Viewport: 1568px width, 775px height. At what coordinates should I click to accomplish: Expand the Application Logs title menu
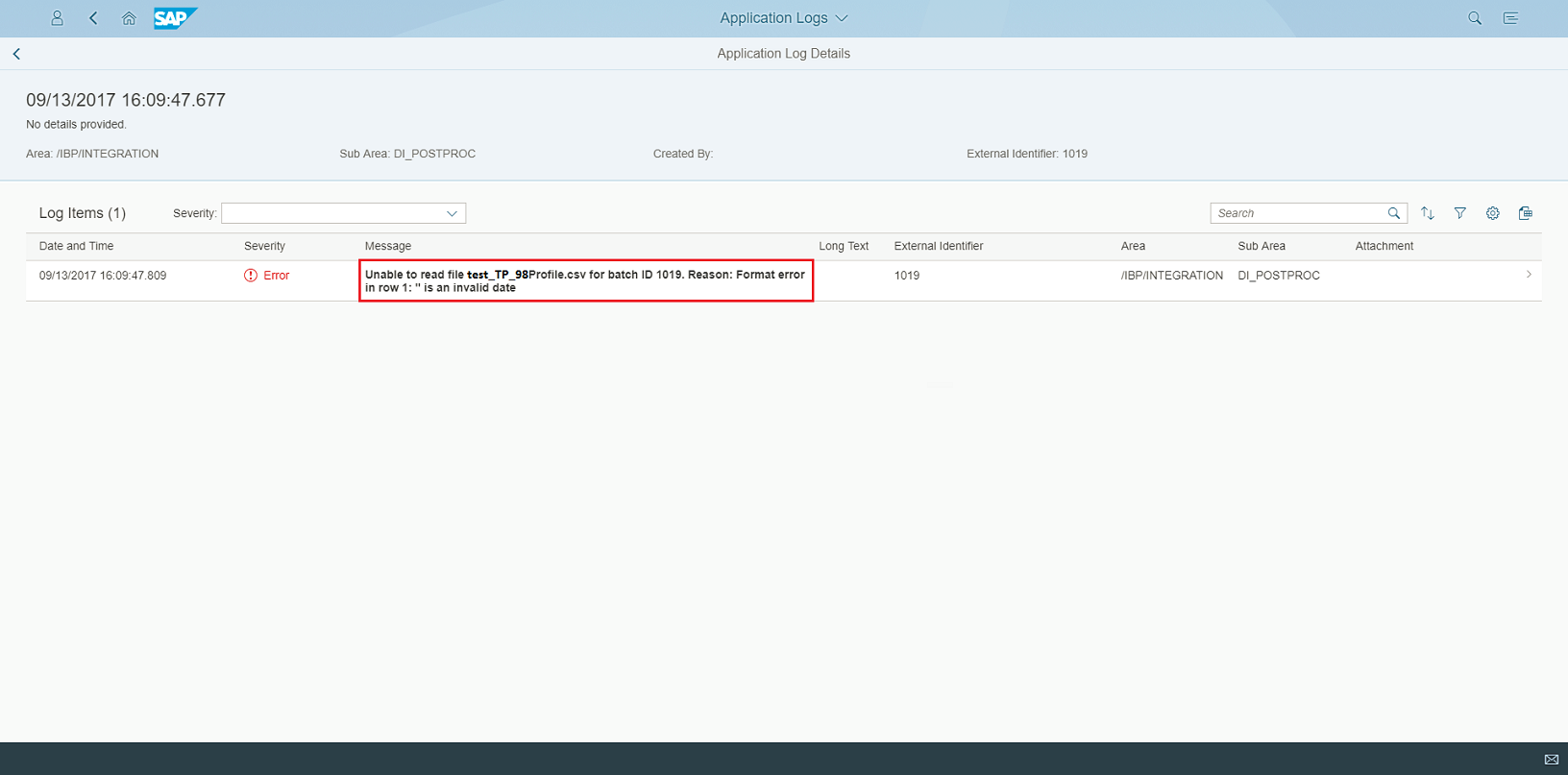(x=784, y=18)
